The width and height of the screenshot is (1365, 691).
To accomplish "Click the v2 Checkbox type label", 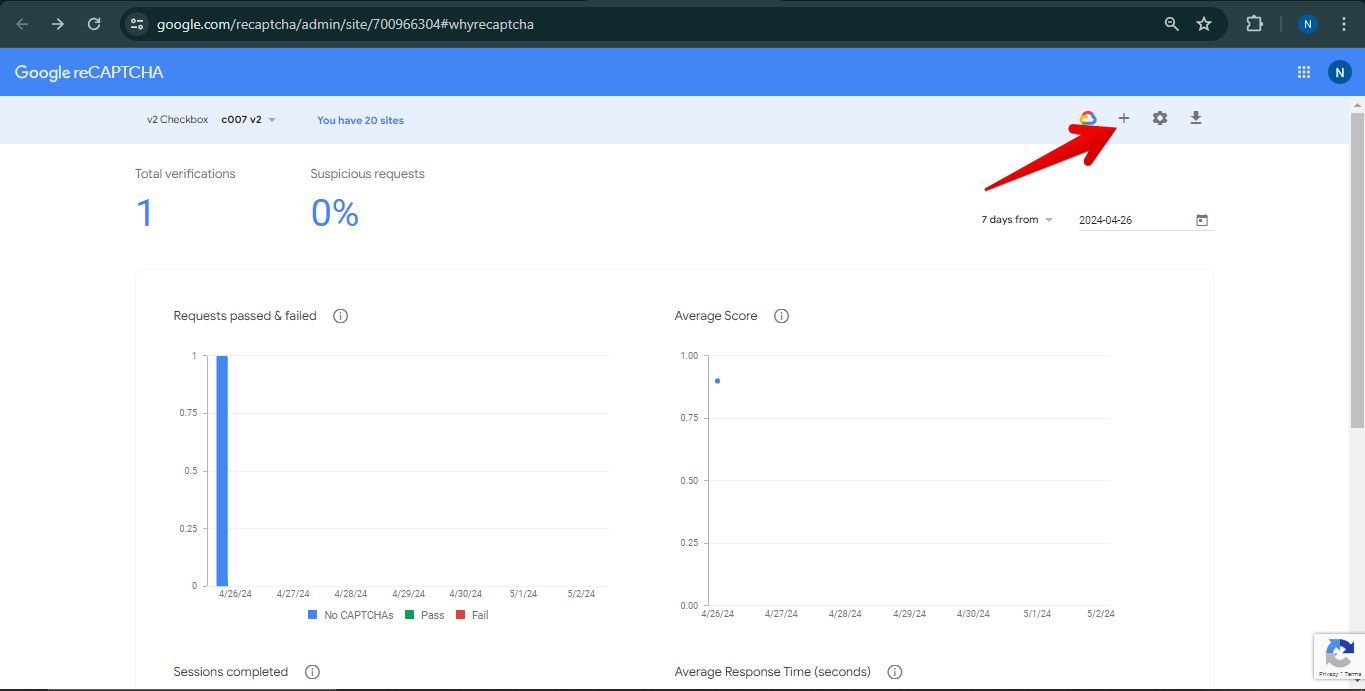I will (177, 120).
